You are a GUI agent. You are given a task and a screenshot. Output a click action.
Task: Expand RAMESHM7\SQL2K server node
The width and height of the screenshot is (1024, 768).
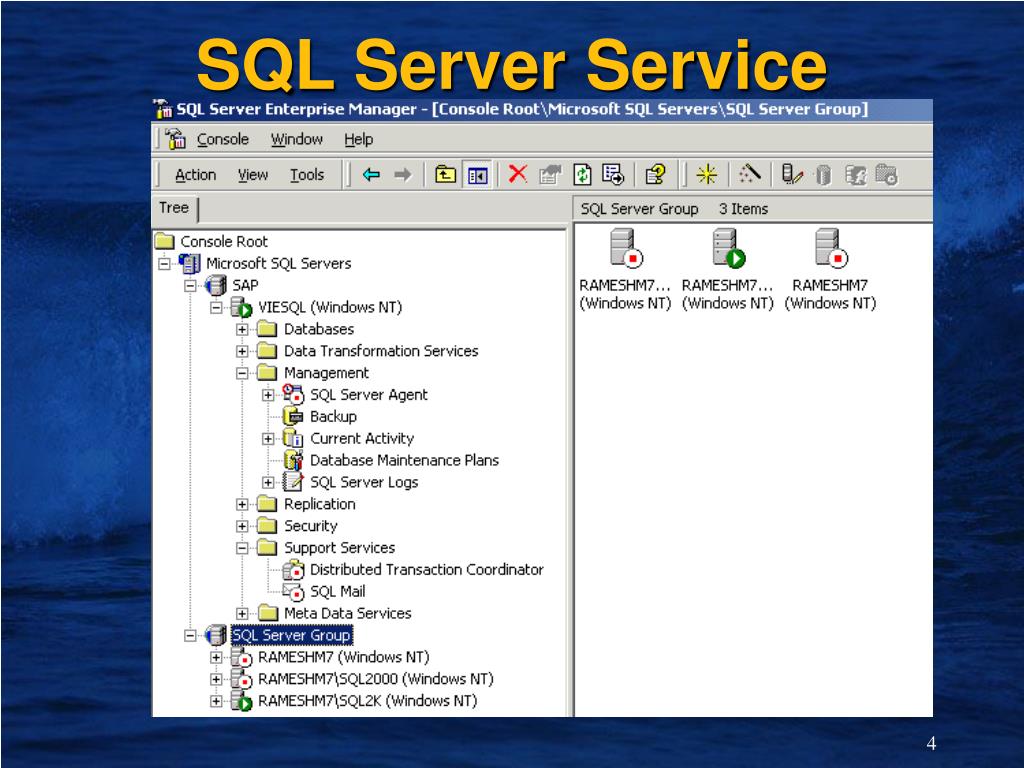[216, 701]
